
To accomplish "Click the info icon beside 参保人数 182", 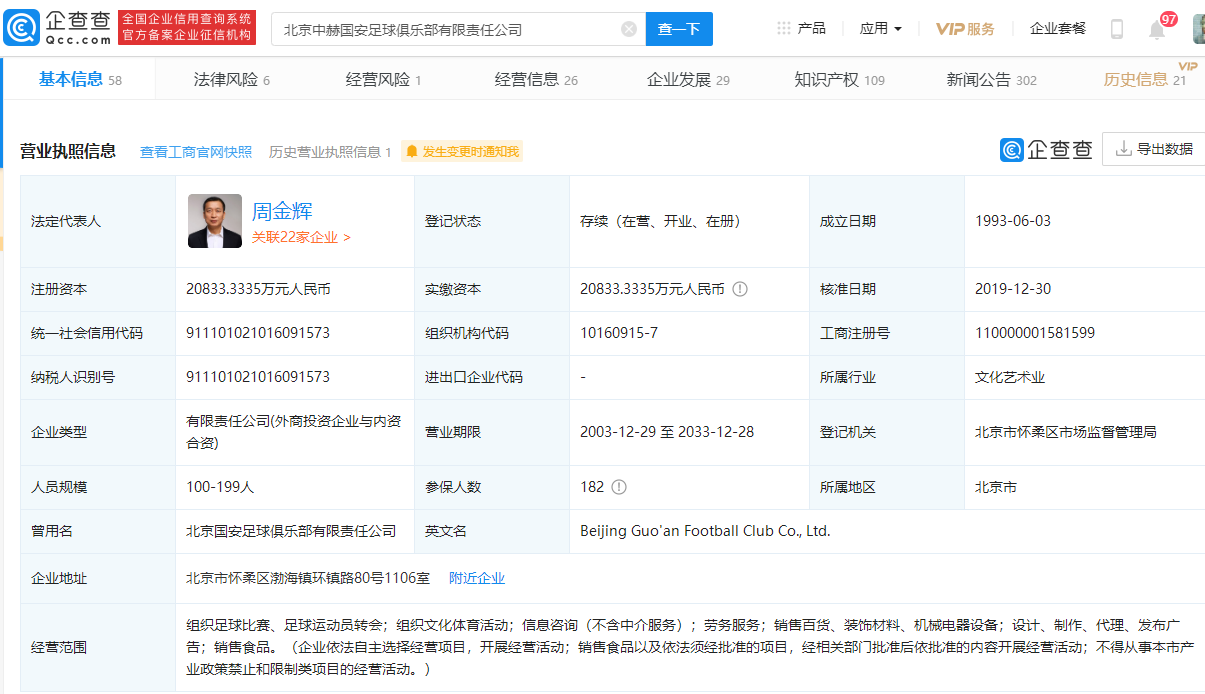I will 619,487.
